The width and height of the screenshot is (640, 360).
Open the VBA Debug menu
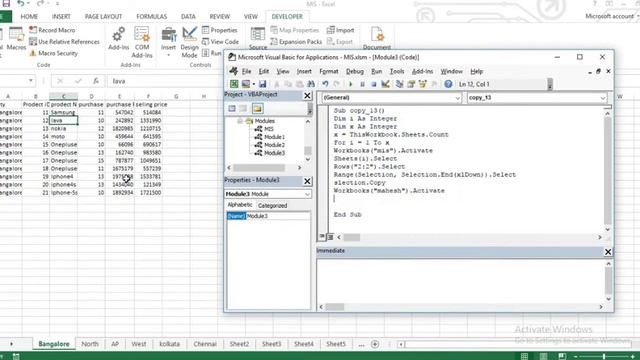[x=355, y=71]
